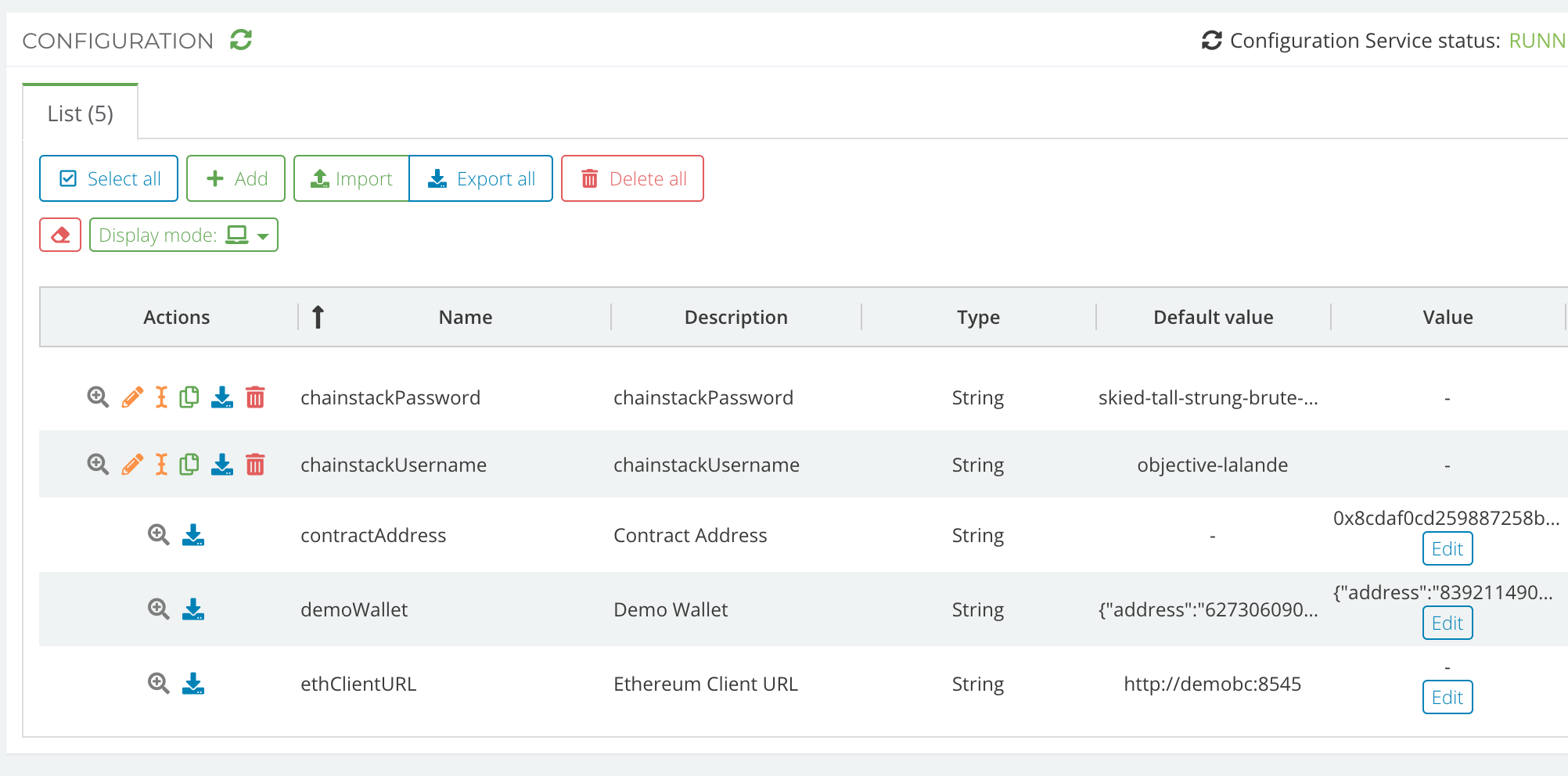Switch to the List (5) tab
1568x776 pixels.
[80, 113]
